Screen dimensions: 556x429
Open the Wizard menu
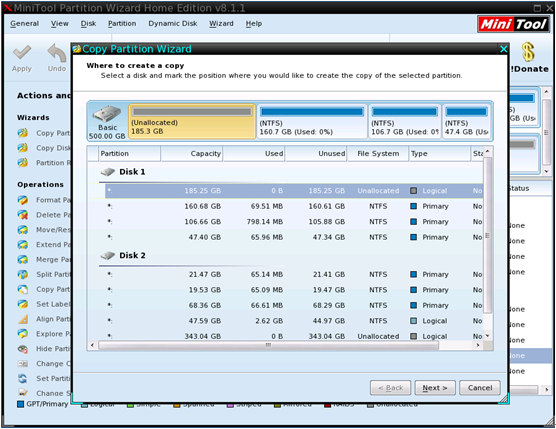(221, 24)
